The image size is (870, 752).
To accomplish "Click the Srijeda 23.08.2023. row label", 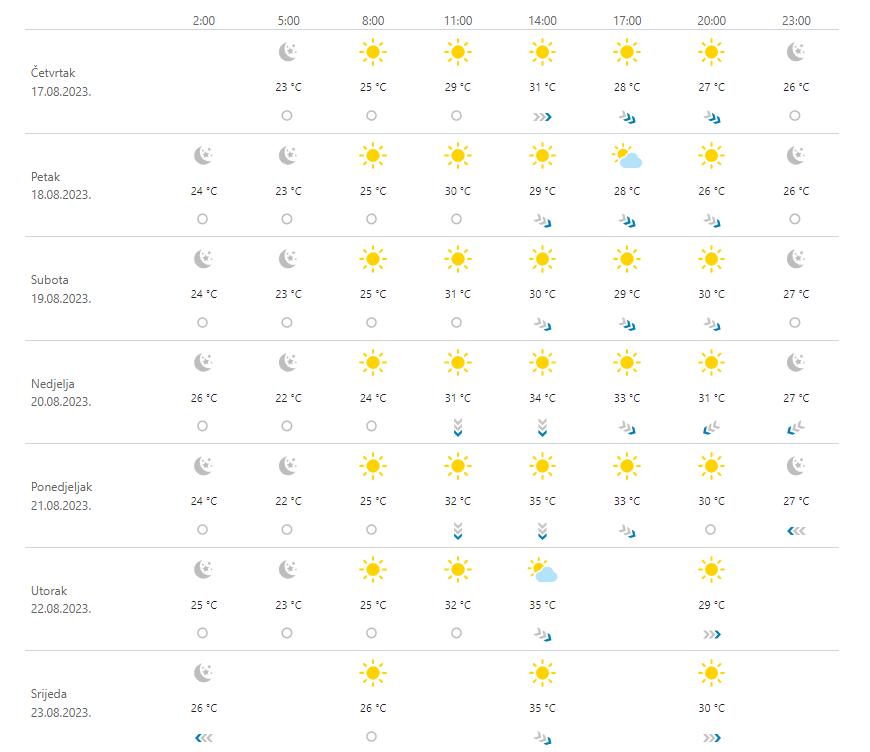I will pyautogui.click(x=61, y=702).
